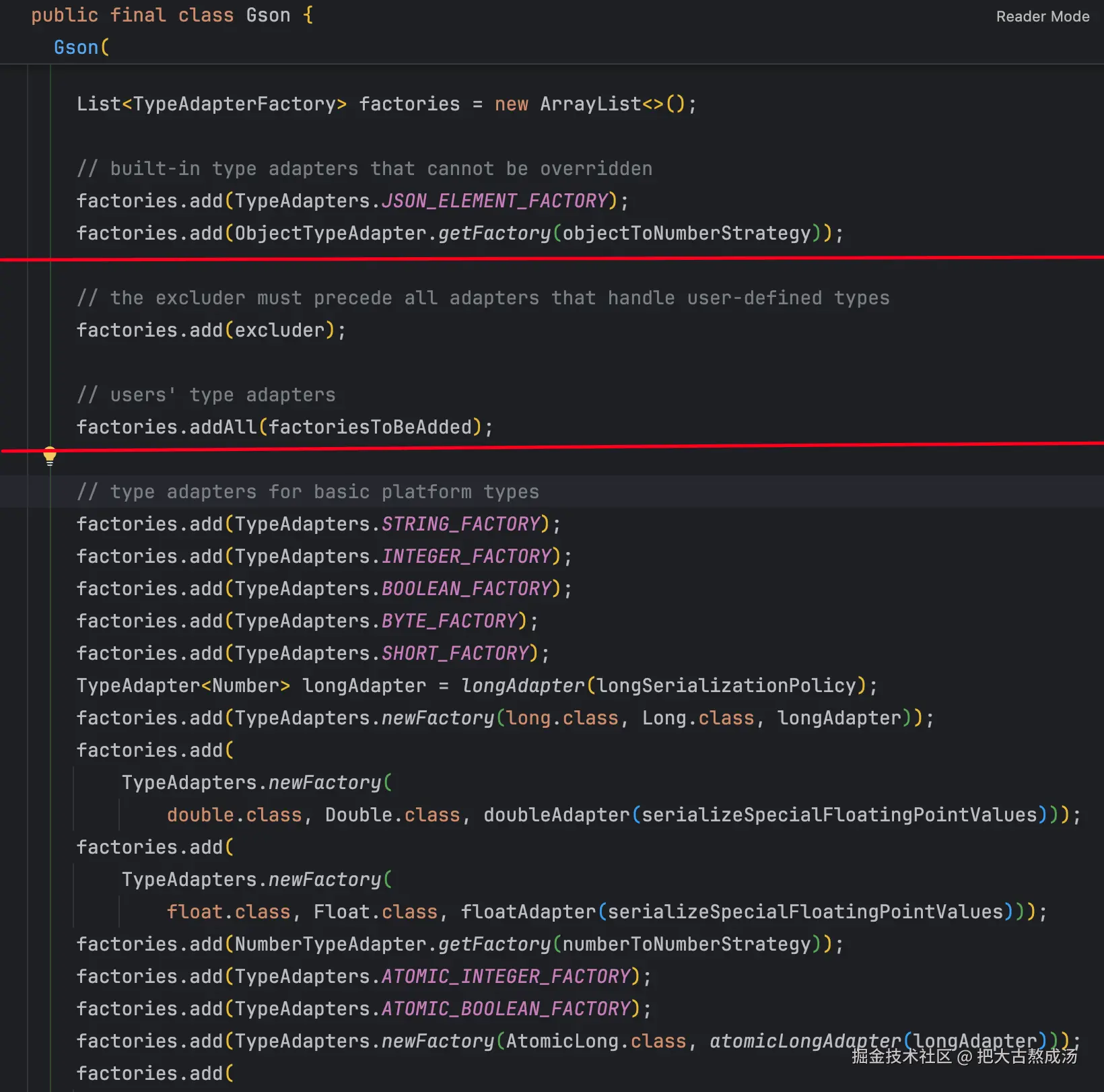The width and height of the screenshot is (1104, 1092).
Task: Click 'Double.class' in the code
Action: pyautogui.click(x=392, y=815)
